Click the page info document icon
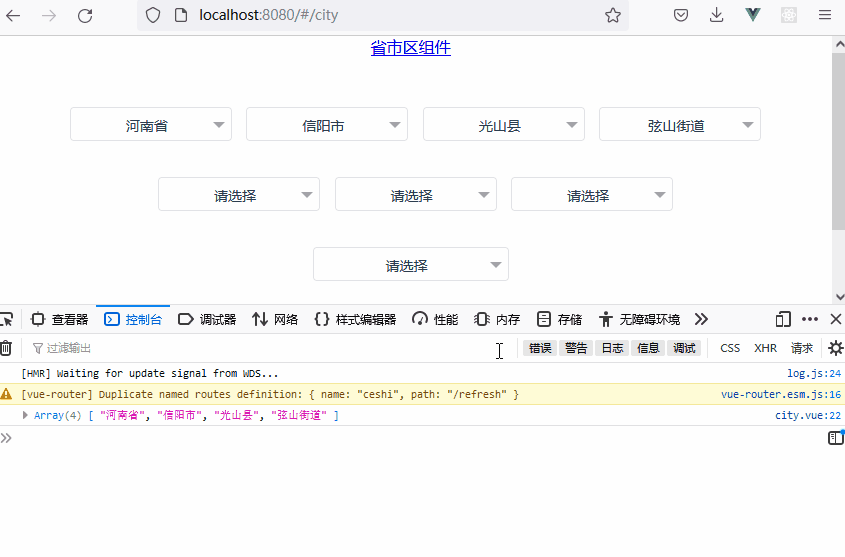Image resolution: width=845 pixels, height=557 pixels. coord(181,15)
